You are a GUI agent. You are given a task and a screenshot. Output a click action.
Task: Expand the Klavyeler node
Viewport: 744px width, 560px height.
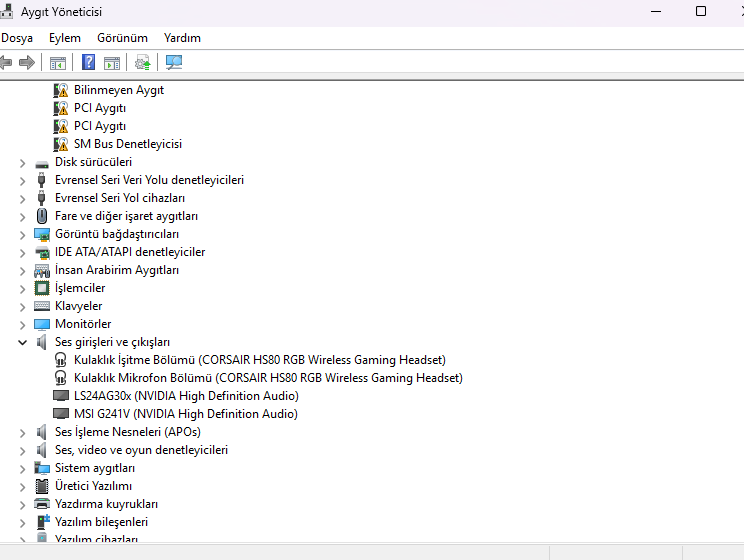22,307
